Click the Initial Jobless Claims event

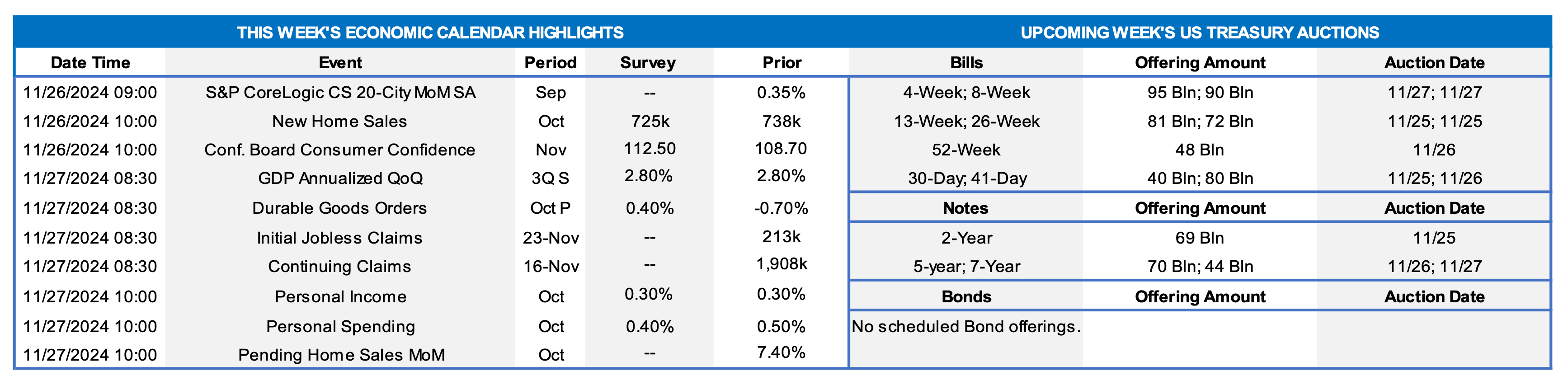(x=339, y=239)
